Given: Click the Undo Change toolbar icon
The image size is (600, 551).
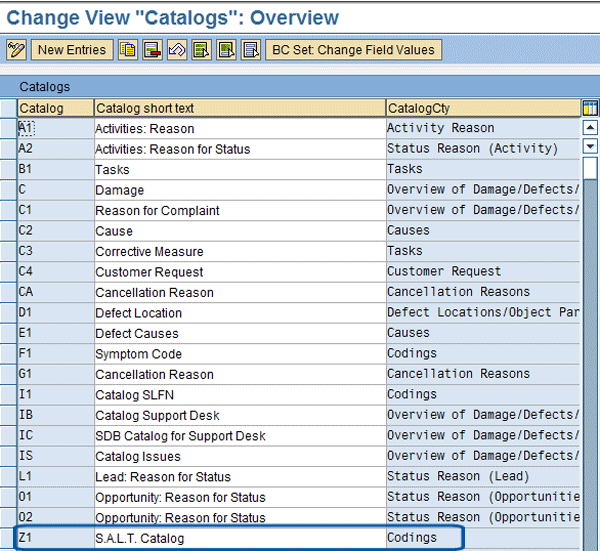Looking at the screenshot, I should click(x=177, y=50).
